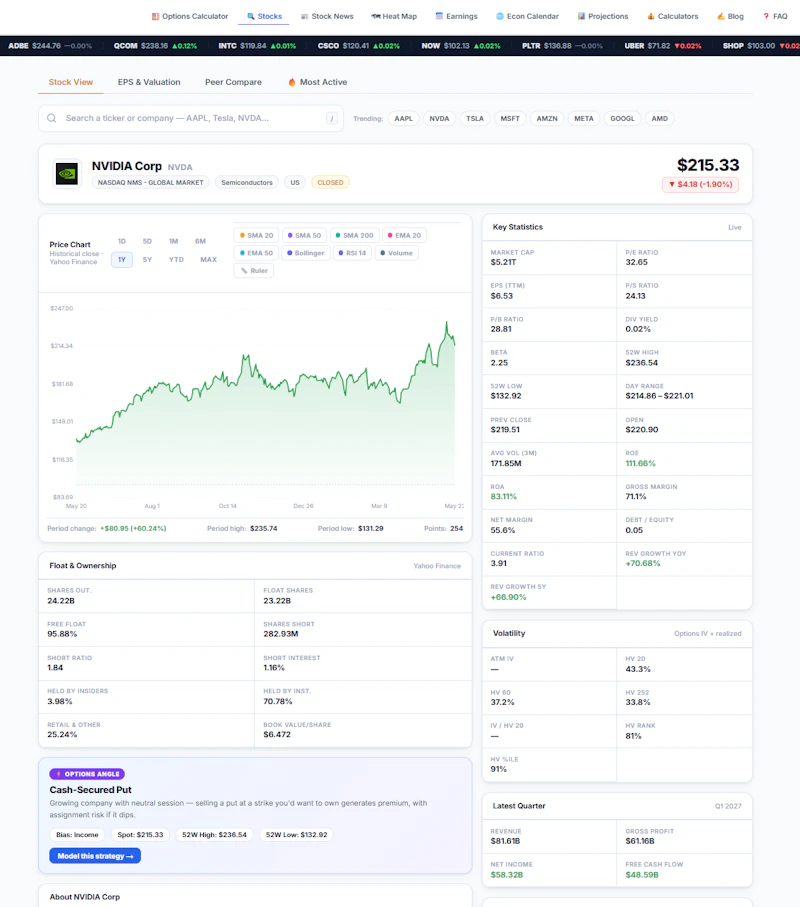Click the slash shortcut hint in the search box
Image resolution: width=800 pixels, height=907 pixels.
[x=332, y=119]
